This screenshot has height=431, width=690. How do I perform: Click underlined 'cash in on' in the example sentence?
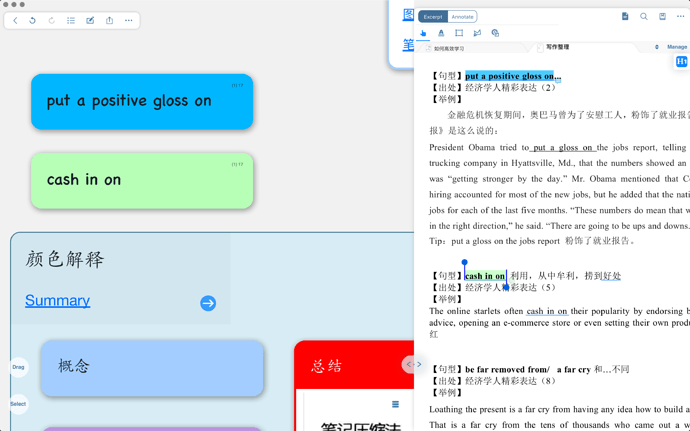[547, 311]
